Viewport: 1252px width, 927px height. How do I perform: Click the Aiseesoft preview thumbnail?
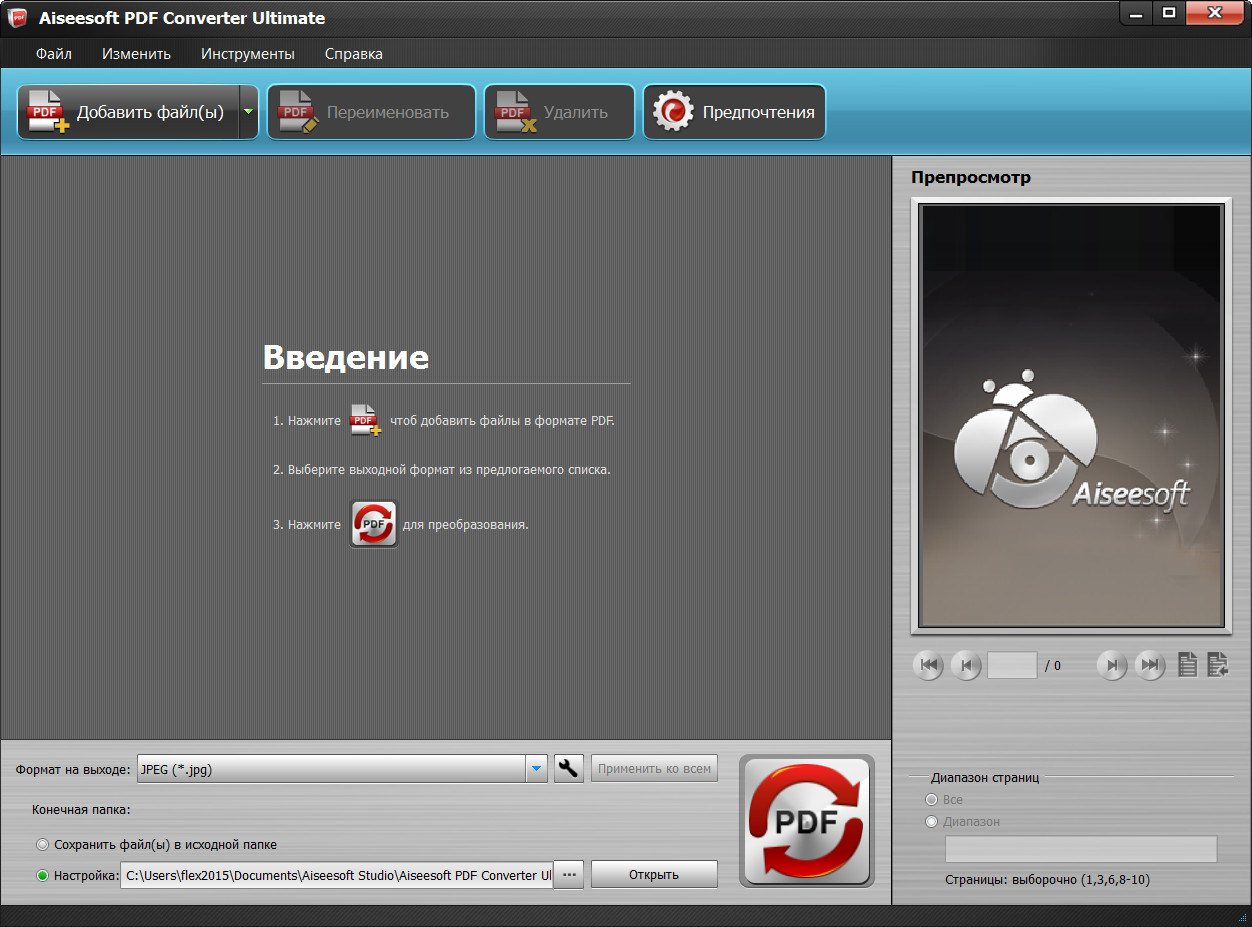(x=1071, y=416)
